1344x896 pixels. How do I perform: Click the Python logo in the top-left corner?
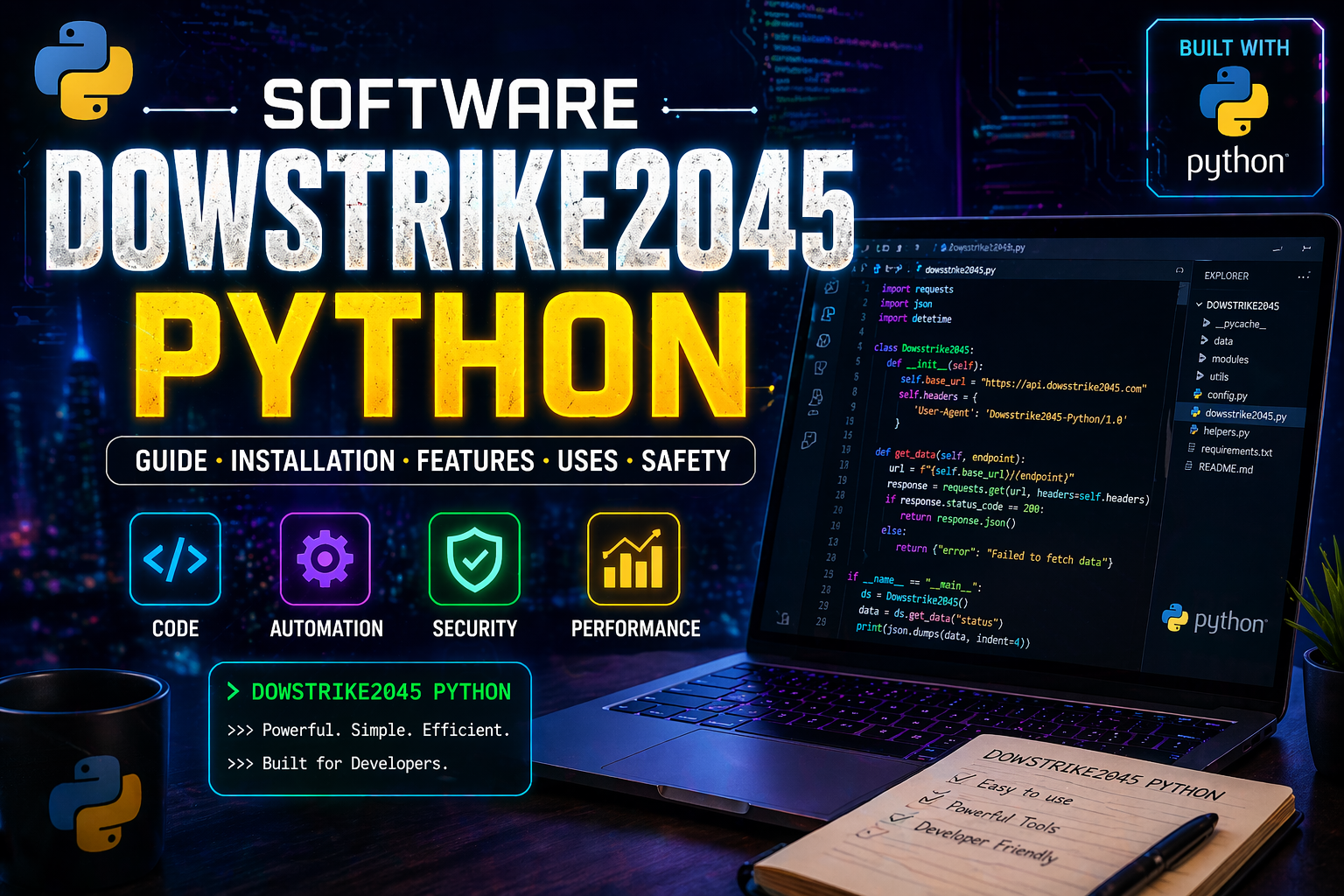click(x=83, y=72)
